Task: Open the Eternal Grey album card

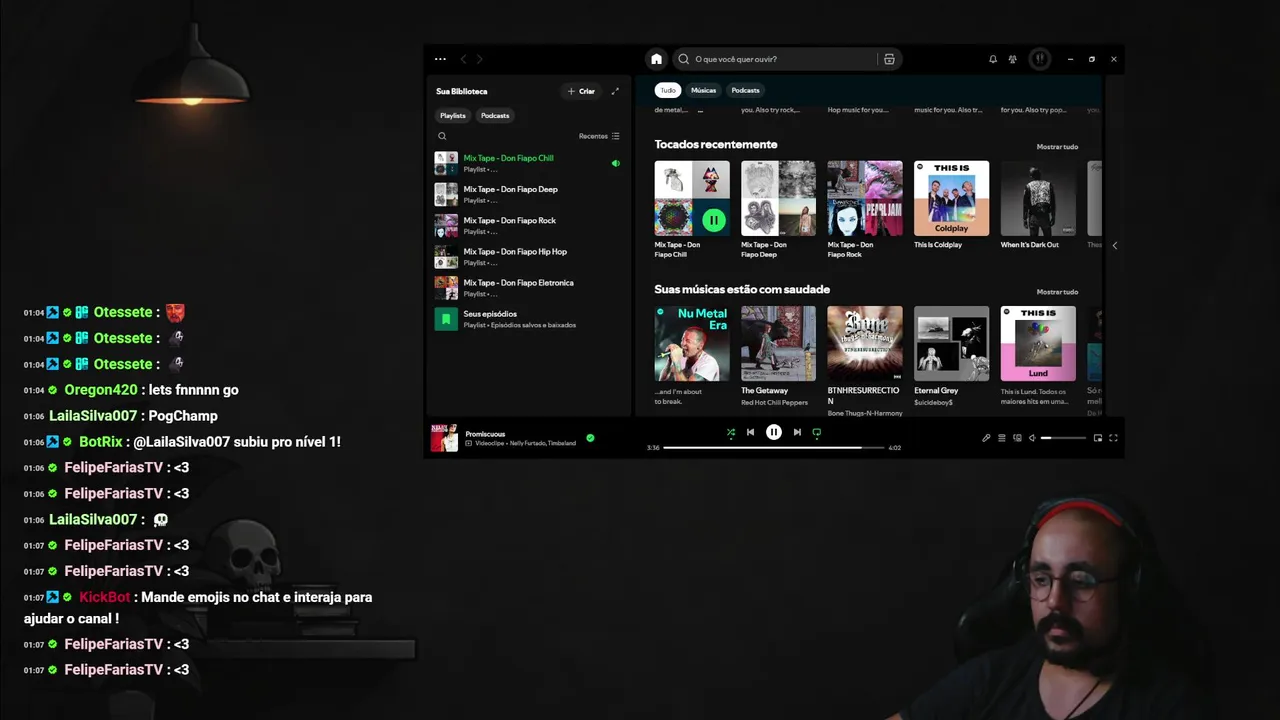Action: pos(951,355)
